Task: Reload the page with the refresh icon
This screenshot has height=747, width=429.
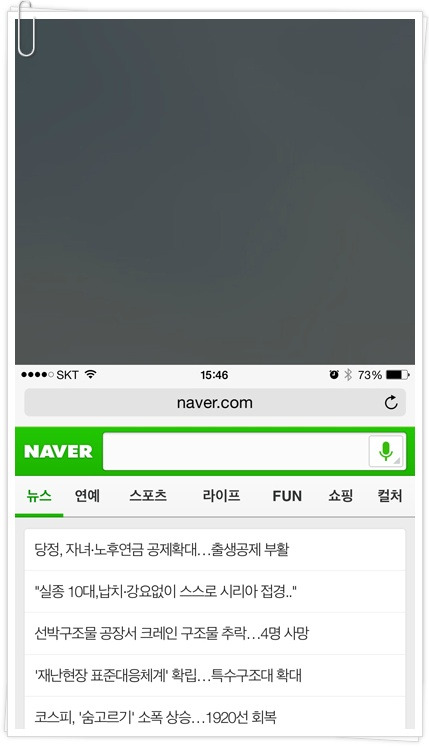Action: coord(391,403)
